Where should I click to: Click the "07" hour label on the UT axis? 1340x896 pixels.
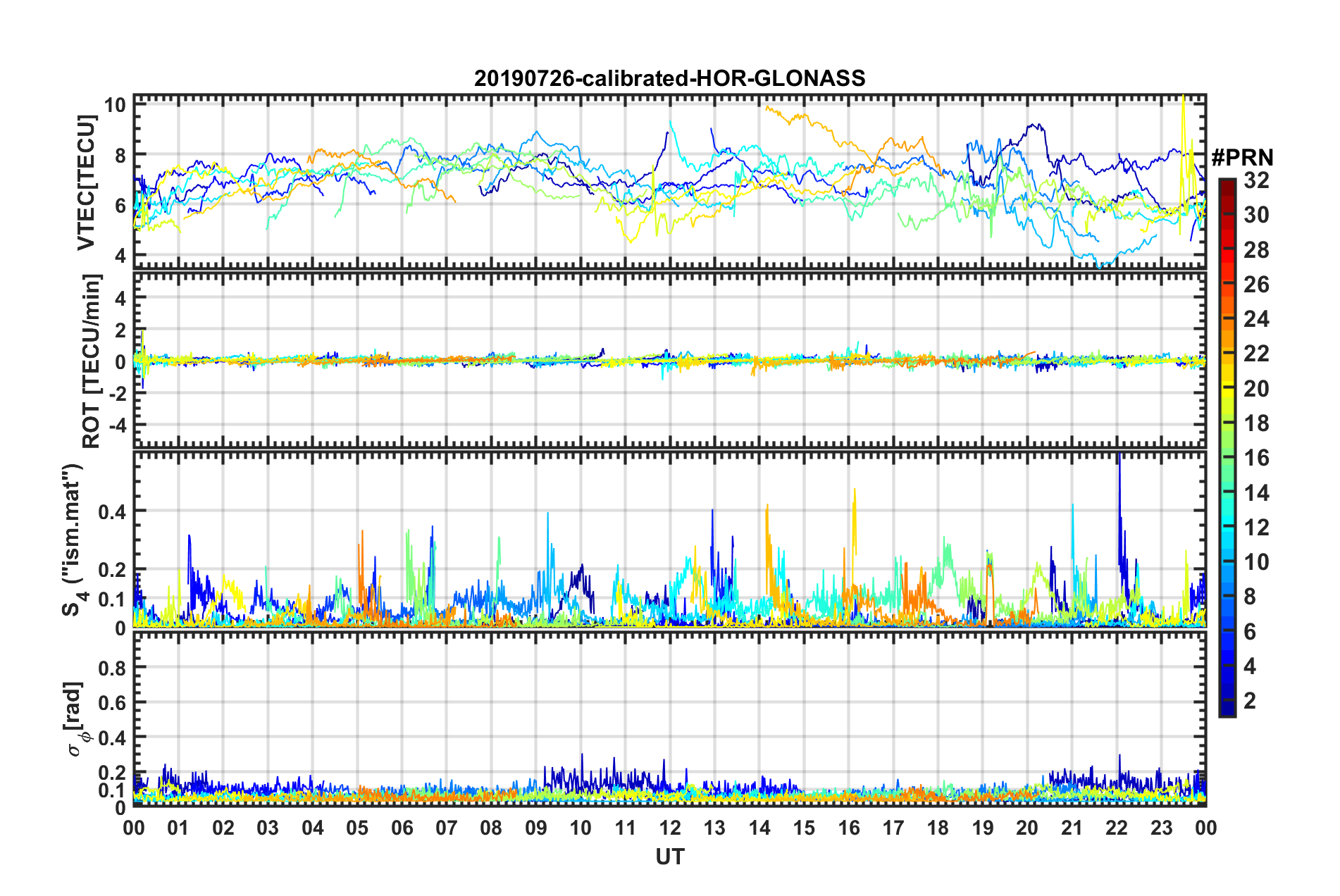point(447,828)
